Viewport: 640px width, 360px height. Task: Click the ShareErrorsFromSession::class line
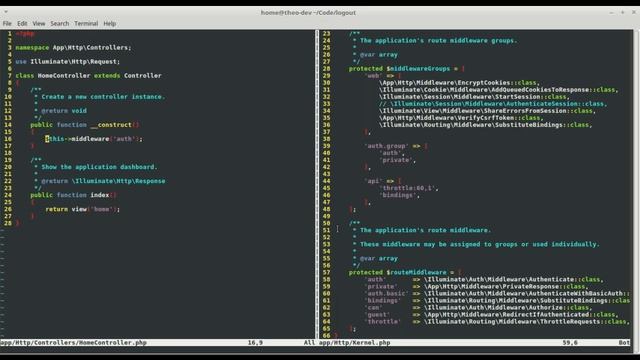click(x=487, y=111)
